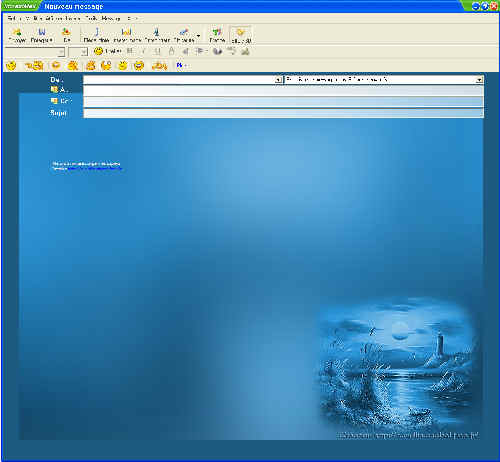Click the font color A icon

tap(171, 51)
